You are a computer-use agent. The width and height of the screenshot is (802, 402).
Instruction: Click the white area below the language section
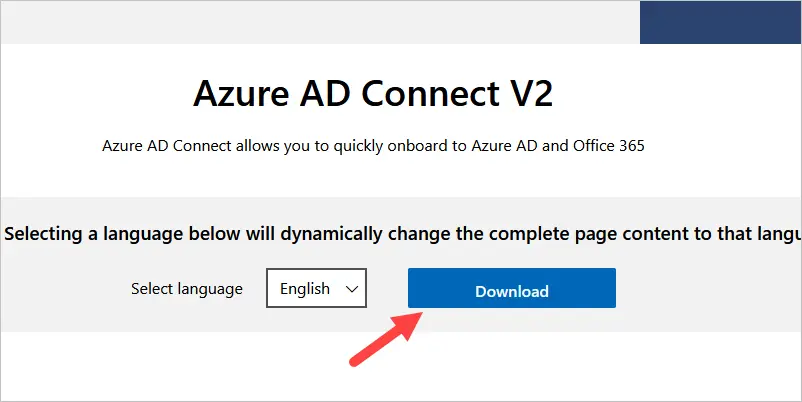pyautogui.click(x=401, y=366)
